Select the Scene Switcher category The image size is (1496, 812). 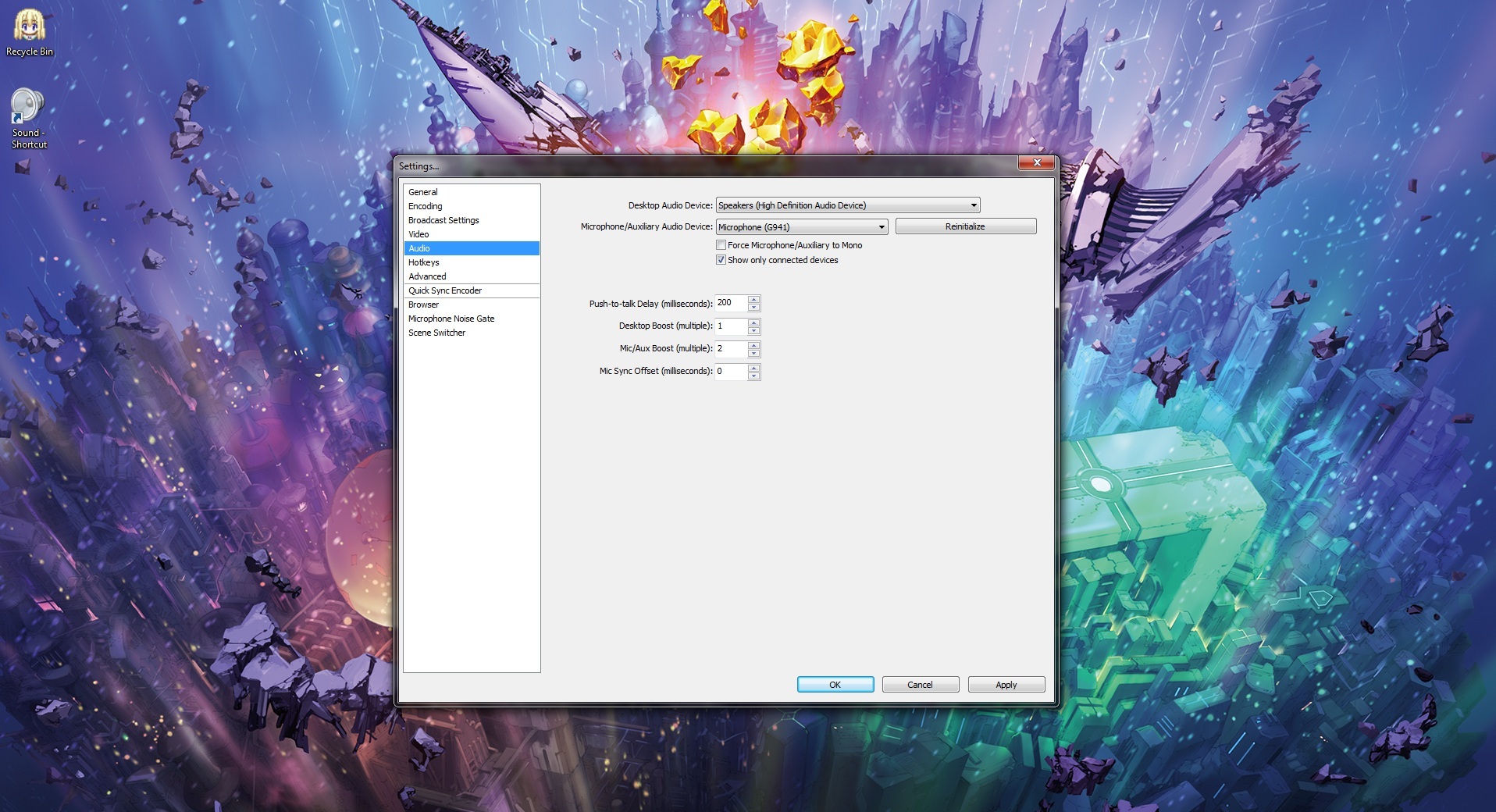tap(472, 333)
